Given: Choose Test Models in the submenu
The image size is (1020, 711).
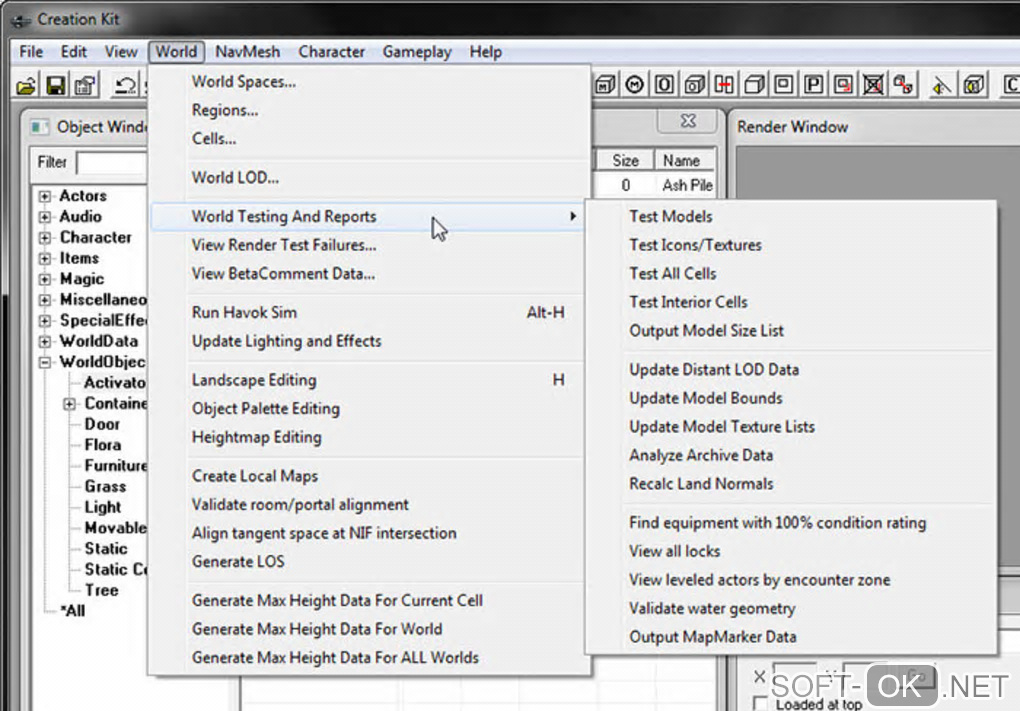Looking at the screenshot, I should click(791, 217).
